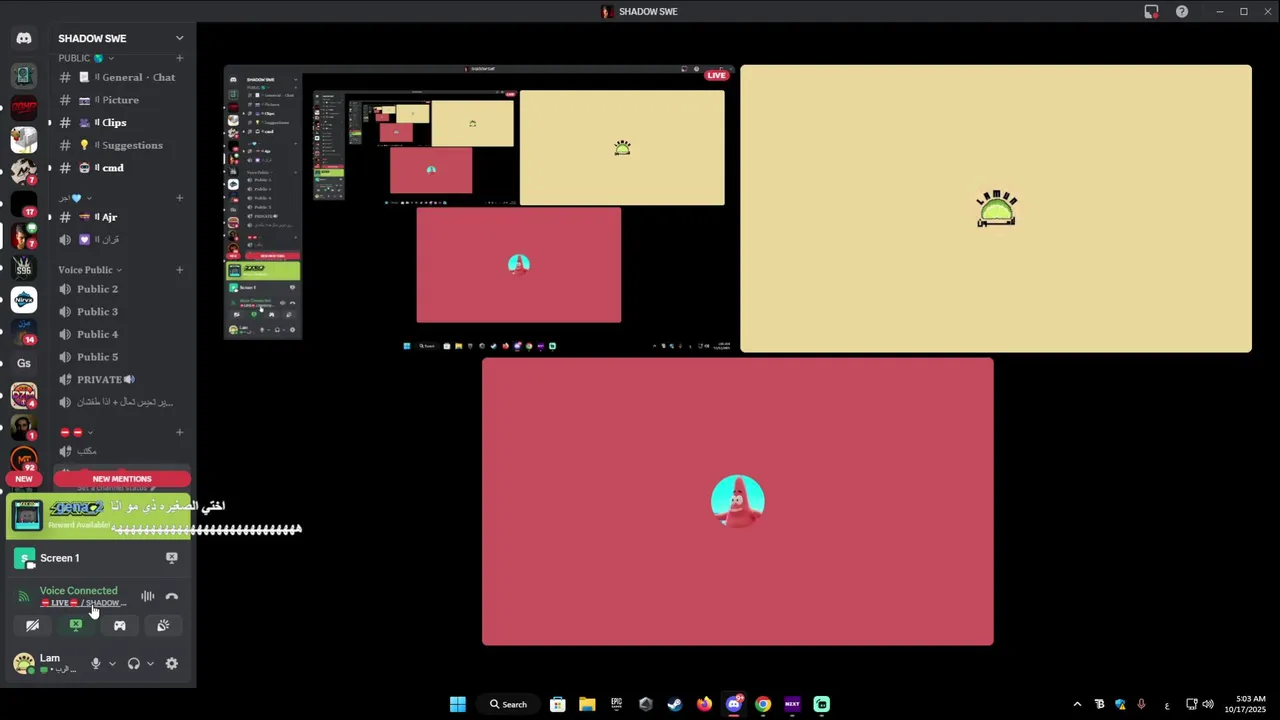
Task: Open volume control in system tray
Action: pyautogui.click(x=1208, y=704)
